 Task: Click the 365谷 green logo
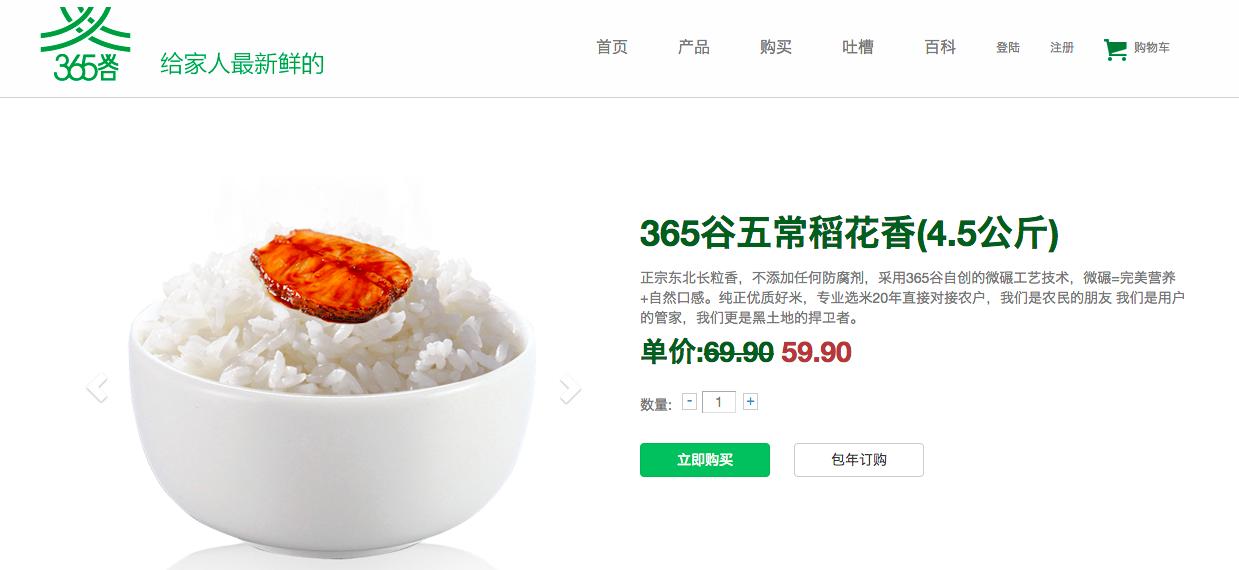tap(85, 43)
